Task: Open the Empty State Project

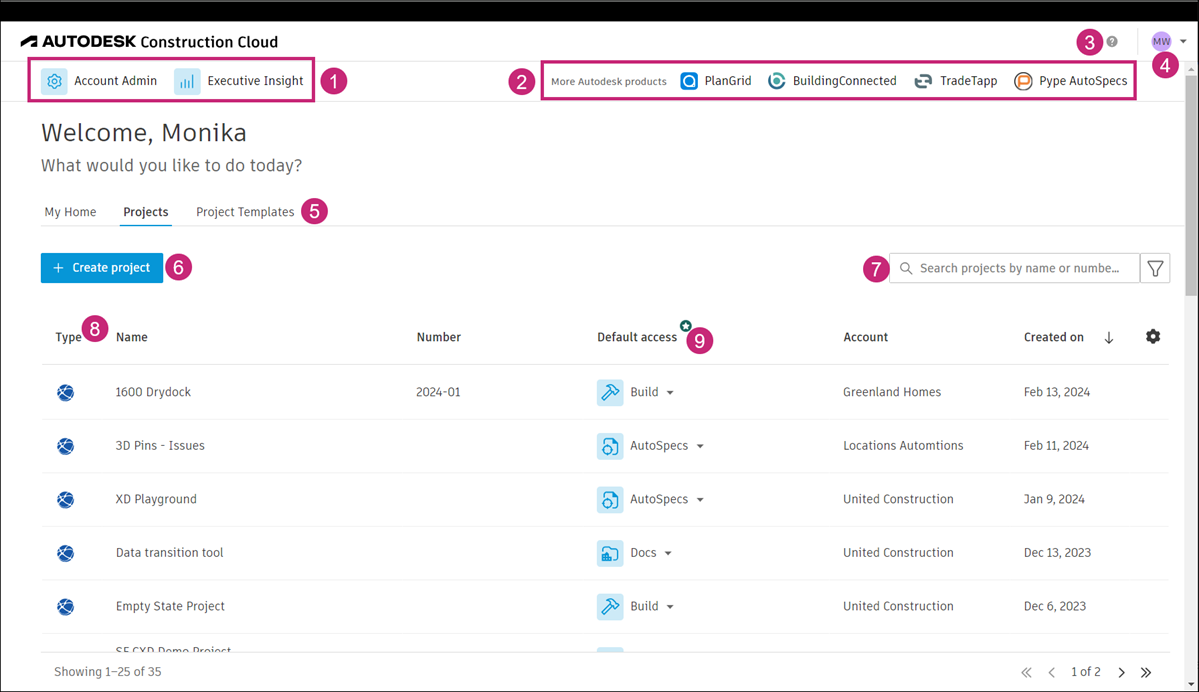Action: (x=171, y=606)
